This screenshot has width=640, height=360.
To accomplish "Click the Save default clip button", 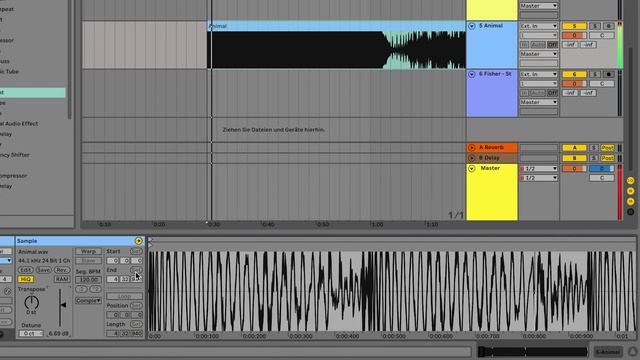I will pos(43,270).
